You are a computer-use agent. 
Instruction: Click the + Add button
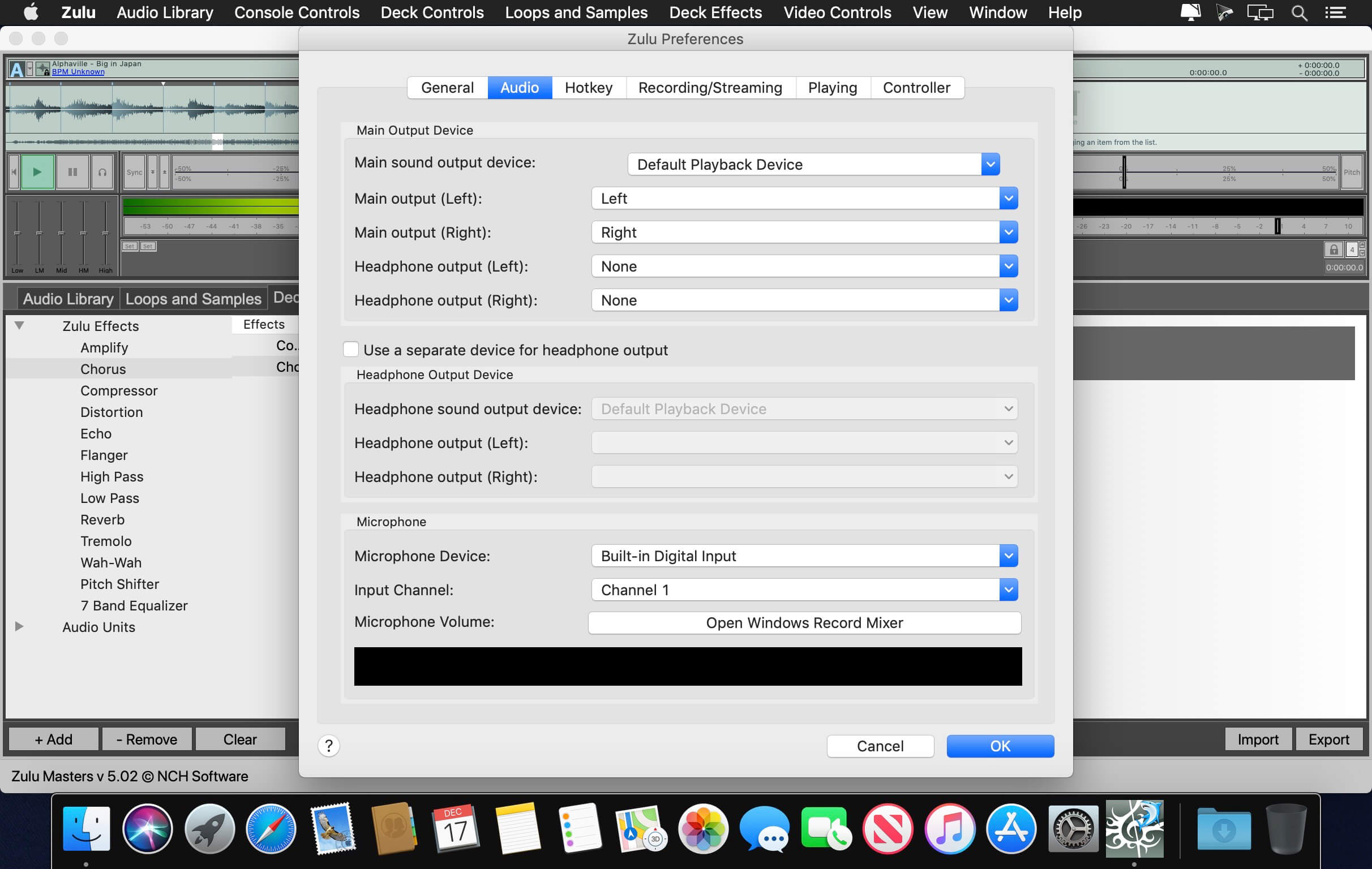[x=54, y=739]
